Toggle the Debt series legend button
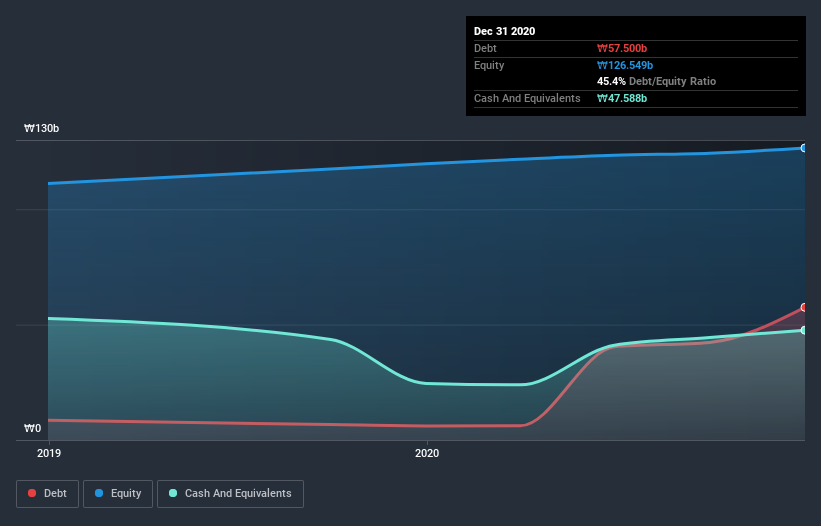Image resolution: width=821 pixels, height=526 pixels. coord(47,494)
